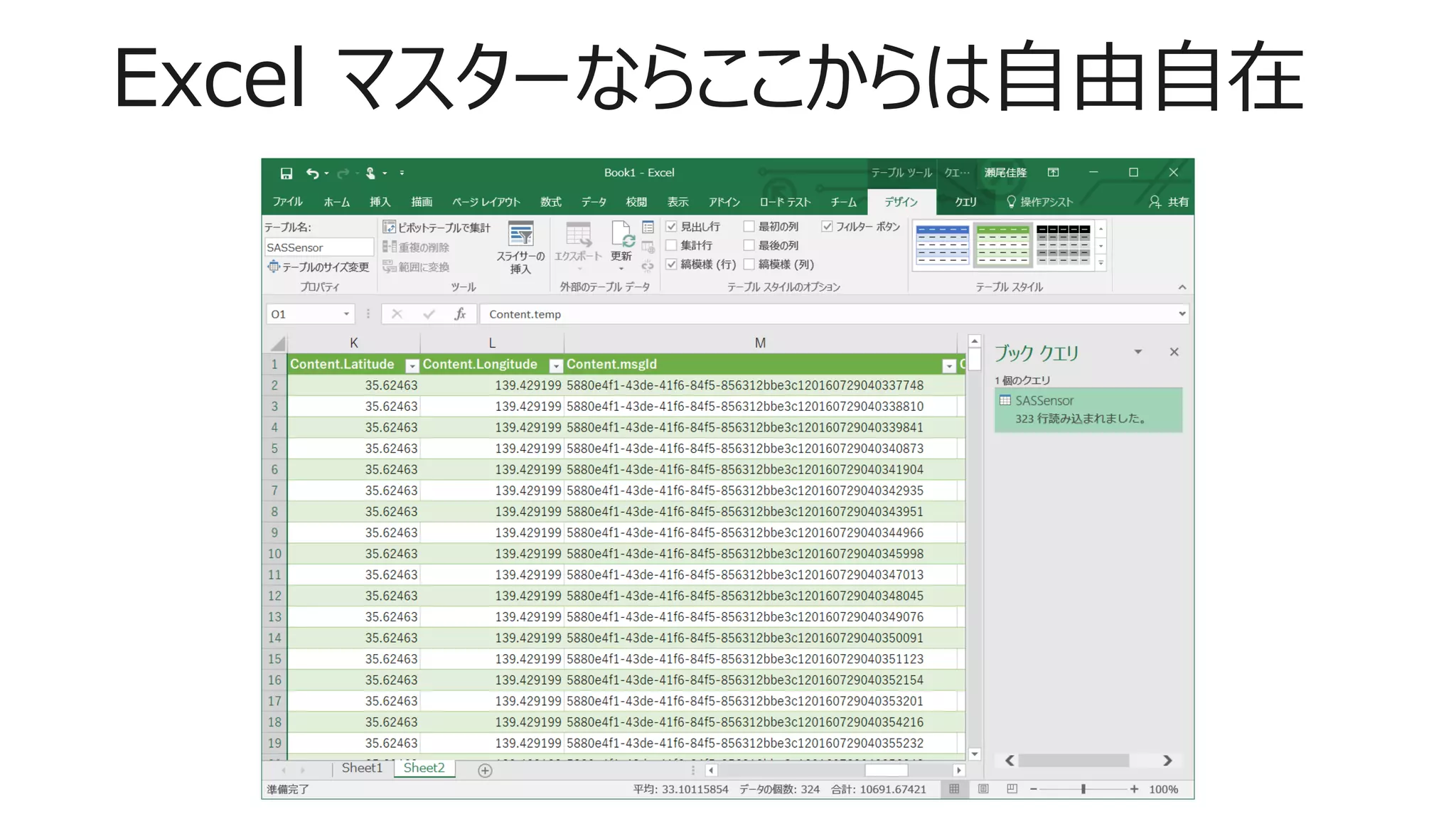The image size is (1456, 819).
Task: Select column M header
Action: click(760, 343)
